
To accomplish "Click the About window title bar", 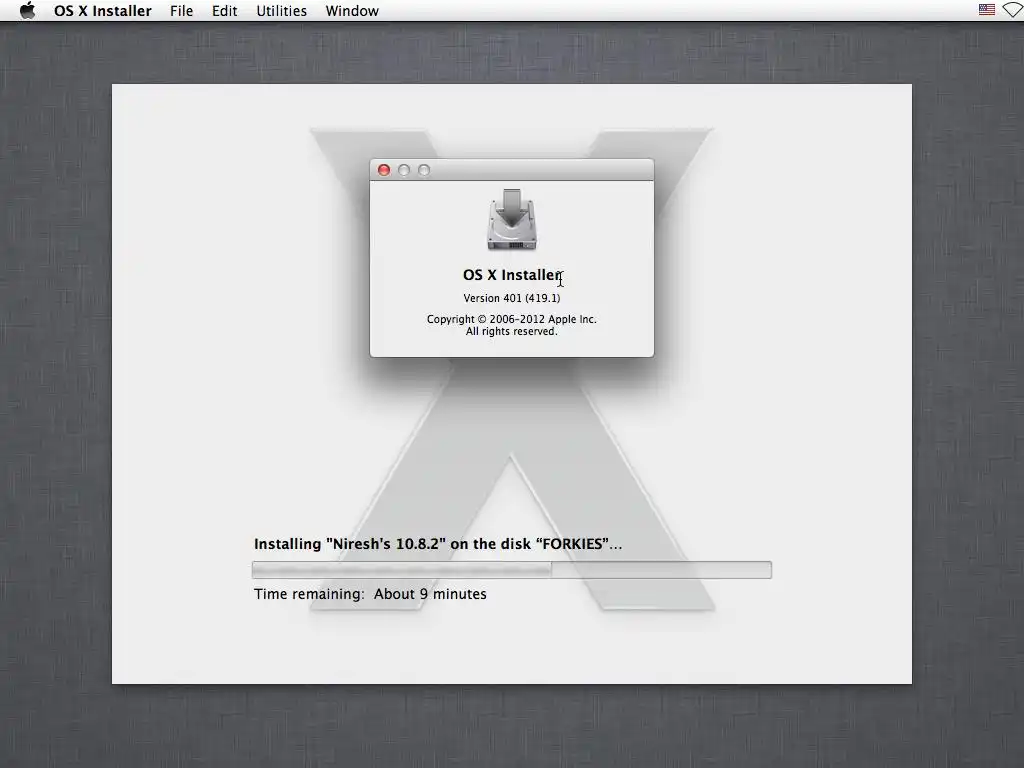I will [x=512, y=170].
